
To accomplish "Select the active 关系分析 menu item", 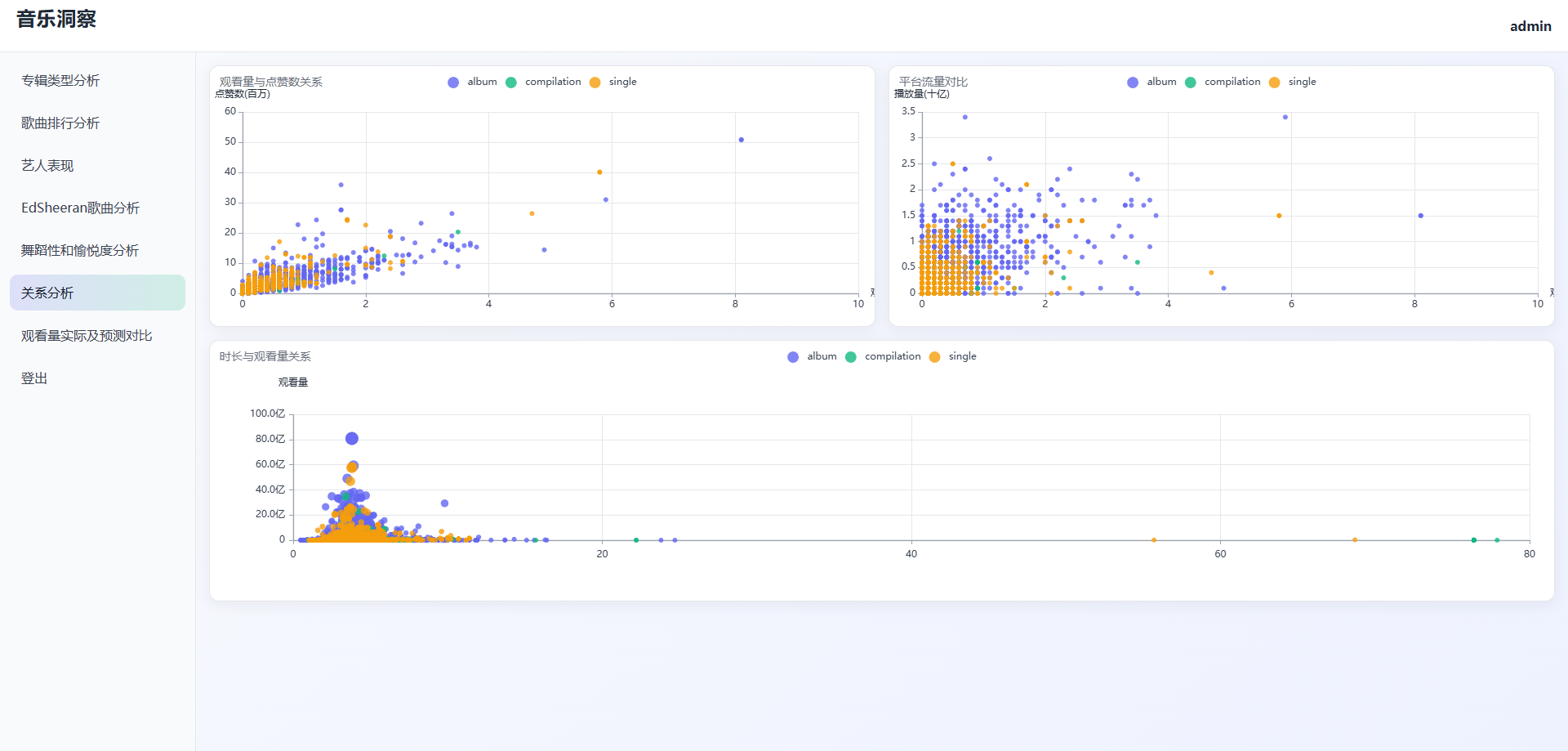I will 47,293.
